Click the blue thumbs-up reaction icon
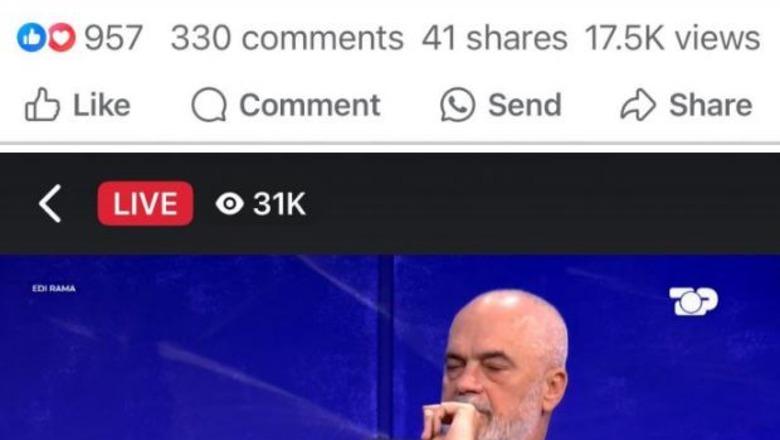Viewport: 780px width, 440px height. (31, 38)
